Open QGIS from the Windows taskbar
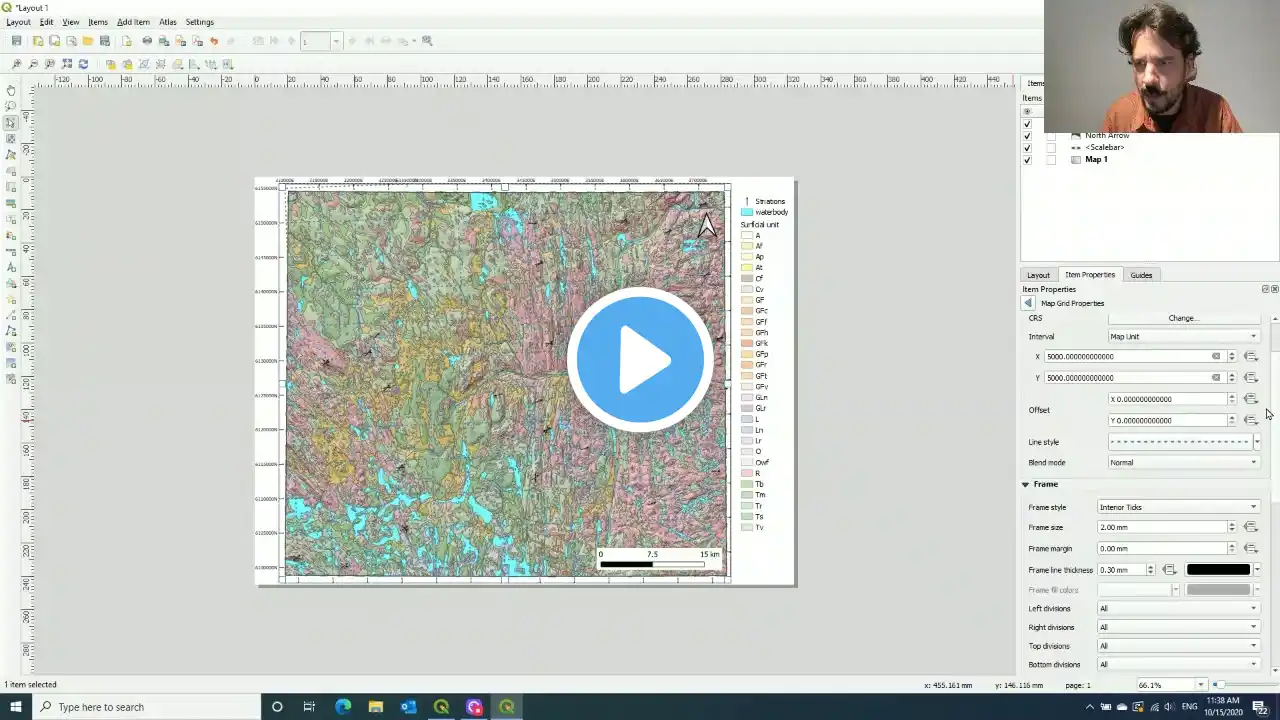Viewport: 1280px width, 720px height. tap(441, 707)
